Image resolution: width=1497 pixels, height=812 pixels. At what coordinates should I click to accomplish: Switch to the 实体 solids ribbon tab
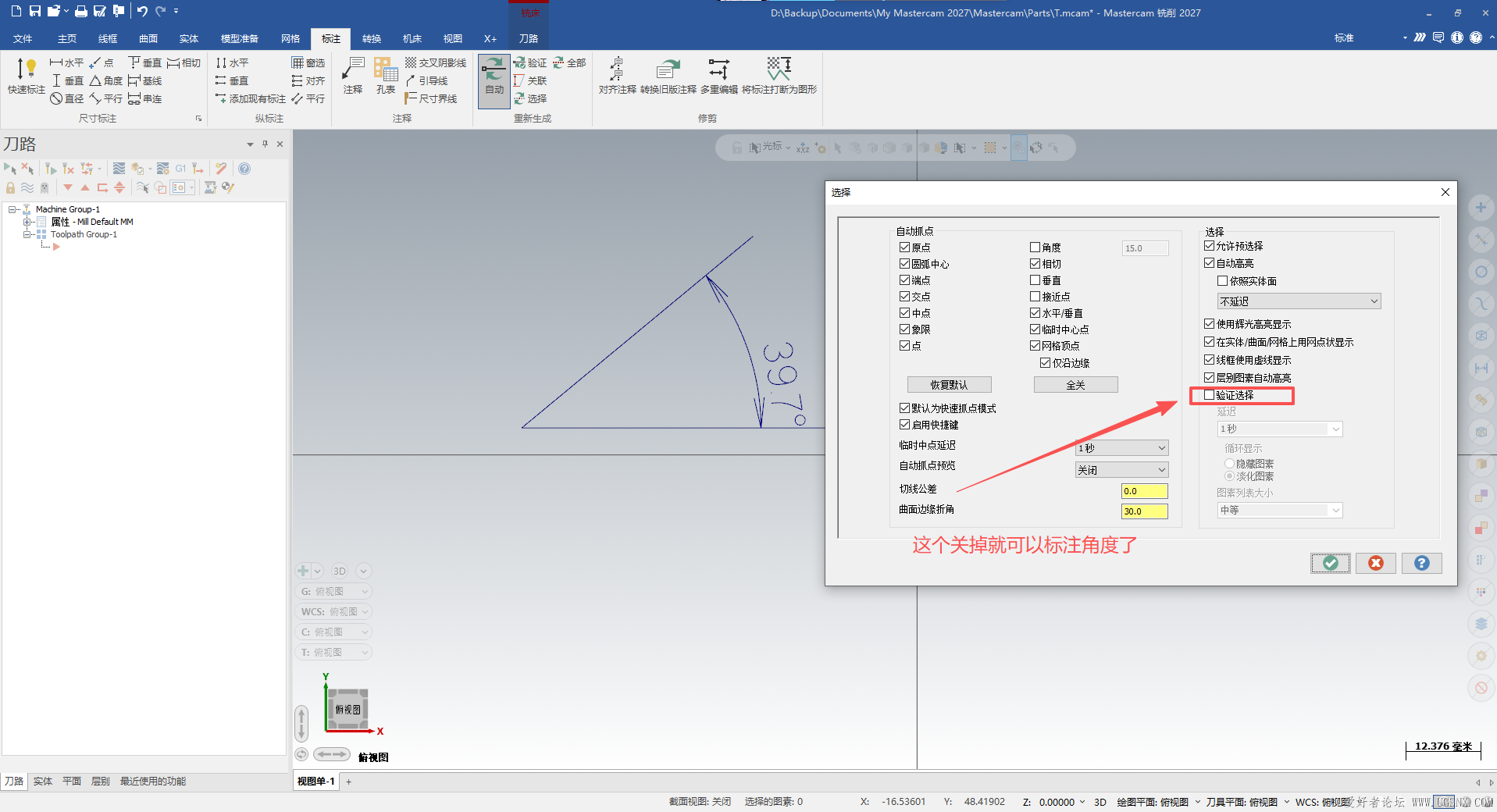[189, 38]
